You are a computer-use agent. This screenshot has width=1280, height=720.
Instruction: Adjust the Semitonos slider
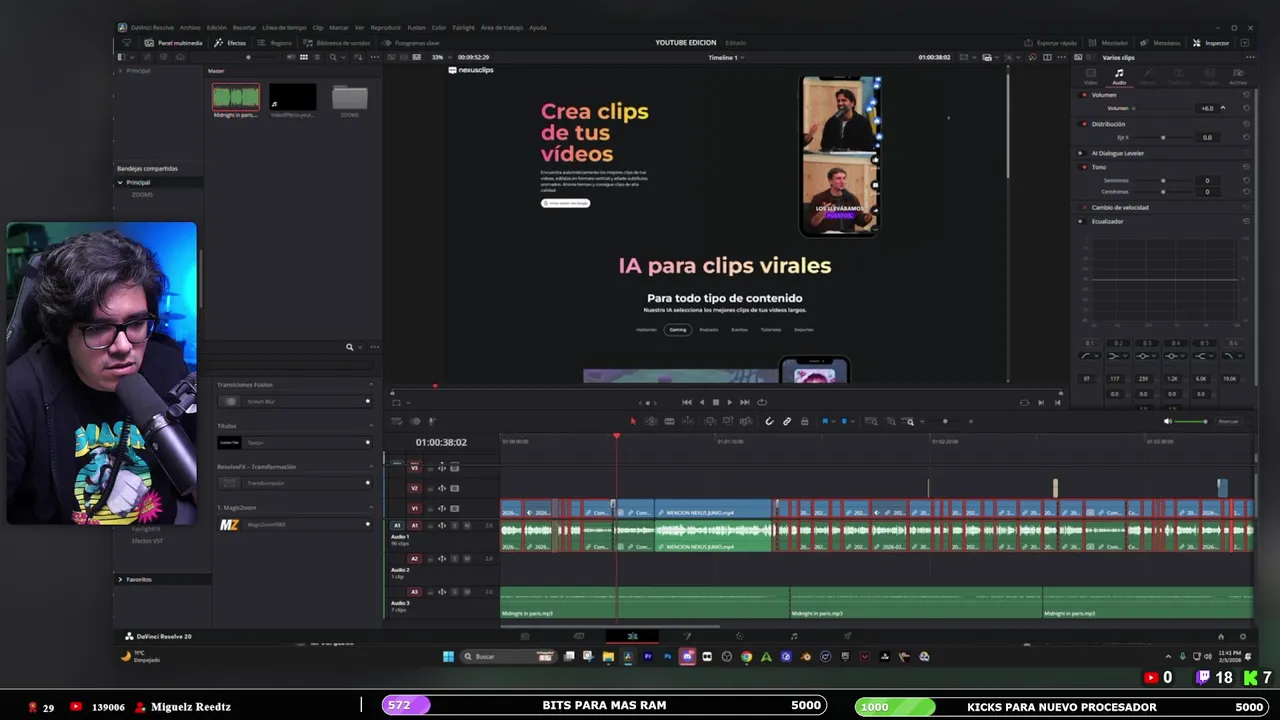pos(1162,180)
